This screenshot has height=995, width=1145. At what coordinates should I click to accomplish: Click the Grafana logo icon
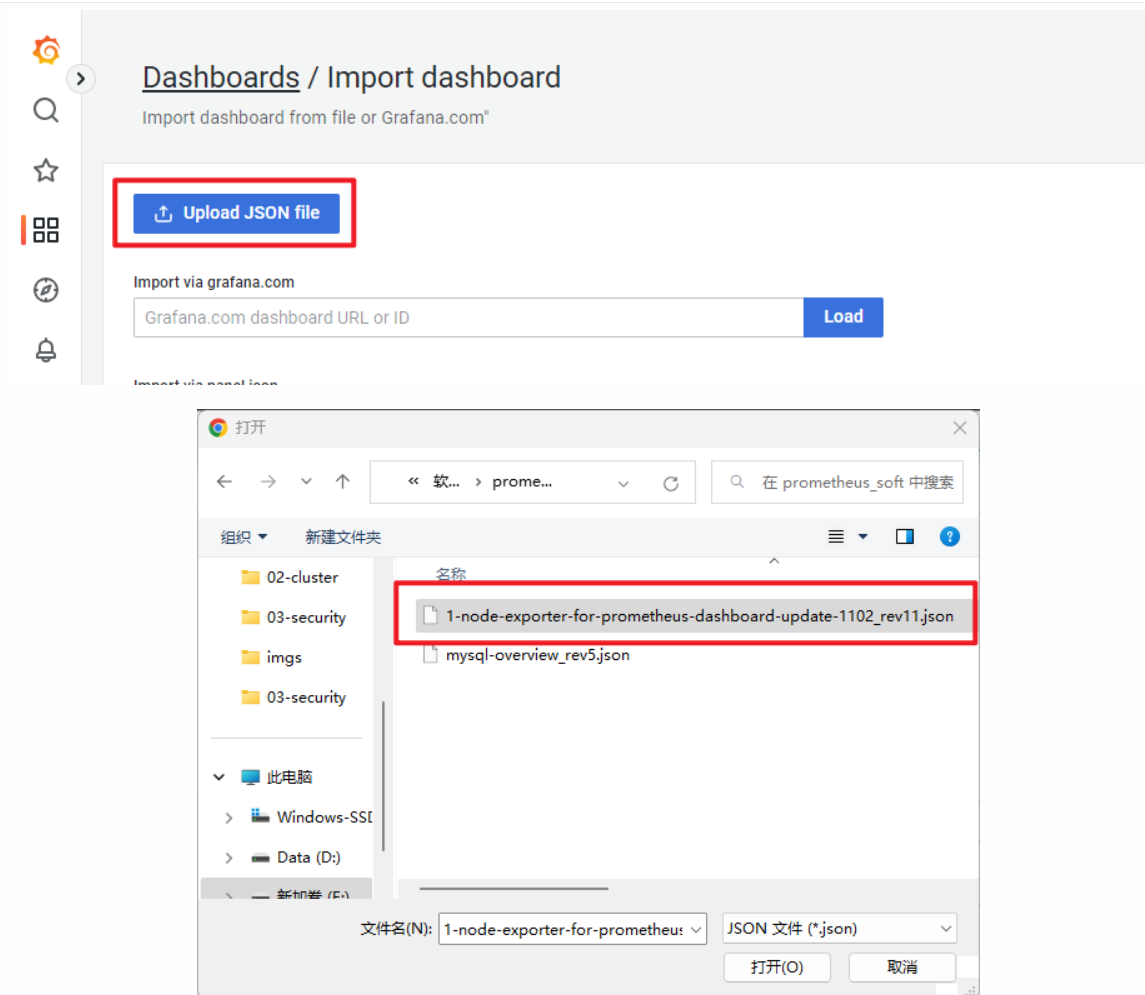(x=46, y=50)
